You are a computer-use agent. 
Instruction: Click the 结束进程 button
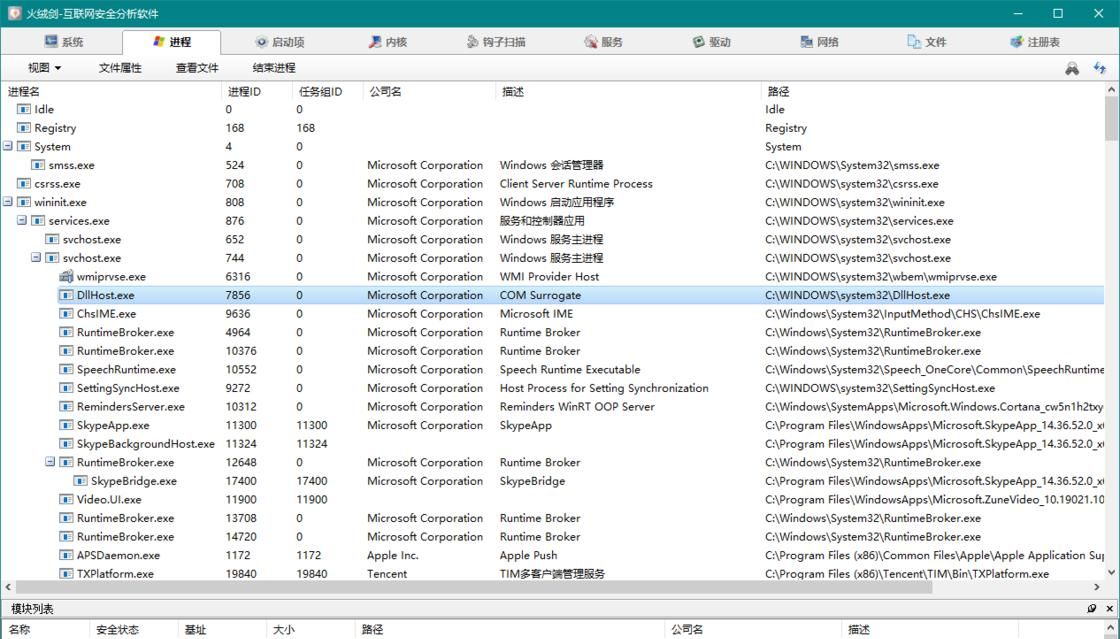pos(274,68)
